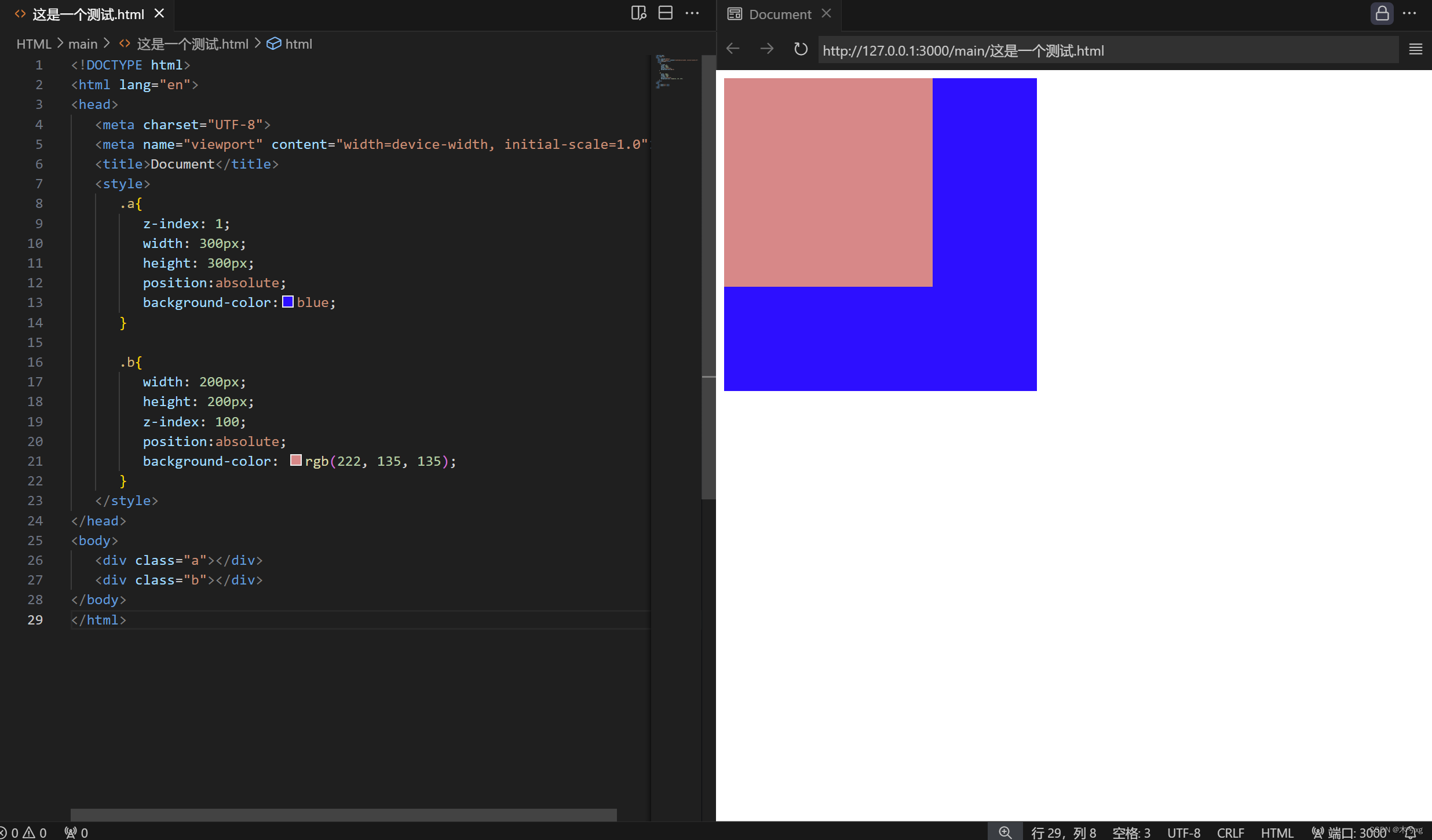
Task: Click the browser back arrow
Action: point(733,49)
